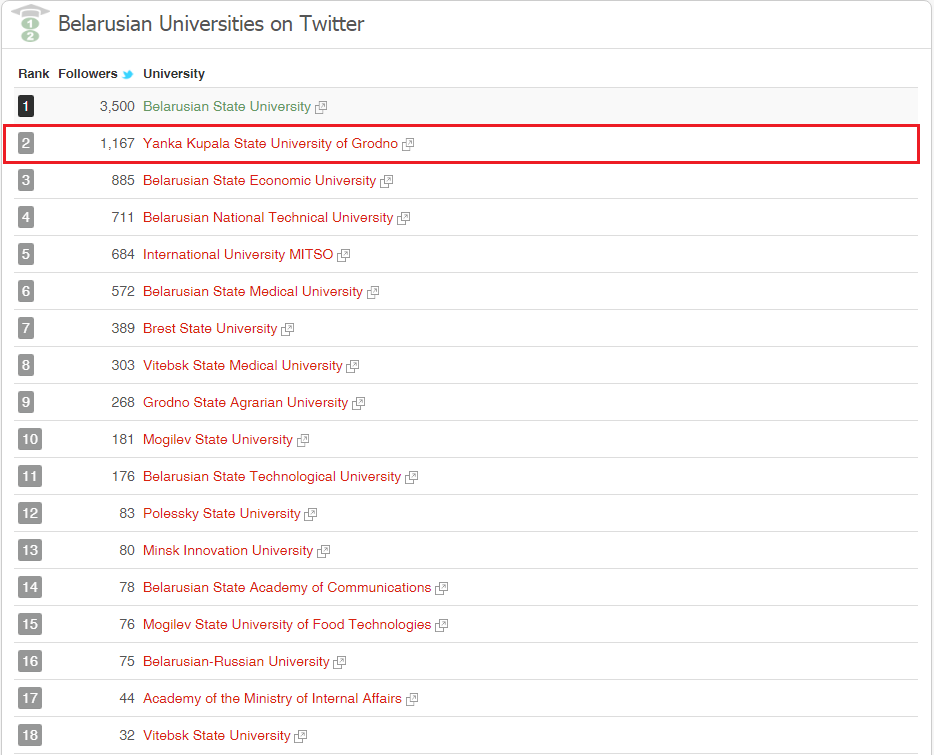Open external link icon beside Minsk Innovation University
934x755 pixels.
323,551
